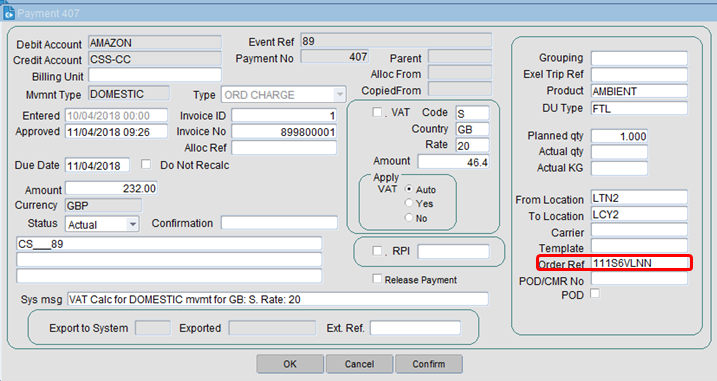Viewport: 717px width, 381px height.
Task: Select the No Apply VAT radio option
Action: pos(409,218)
